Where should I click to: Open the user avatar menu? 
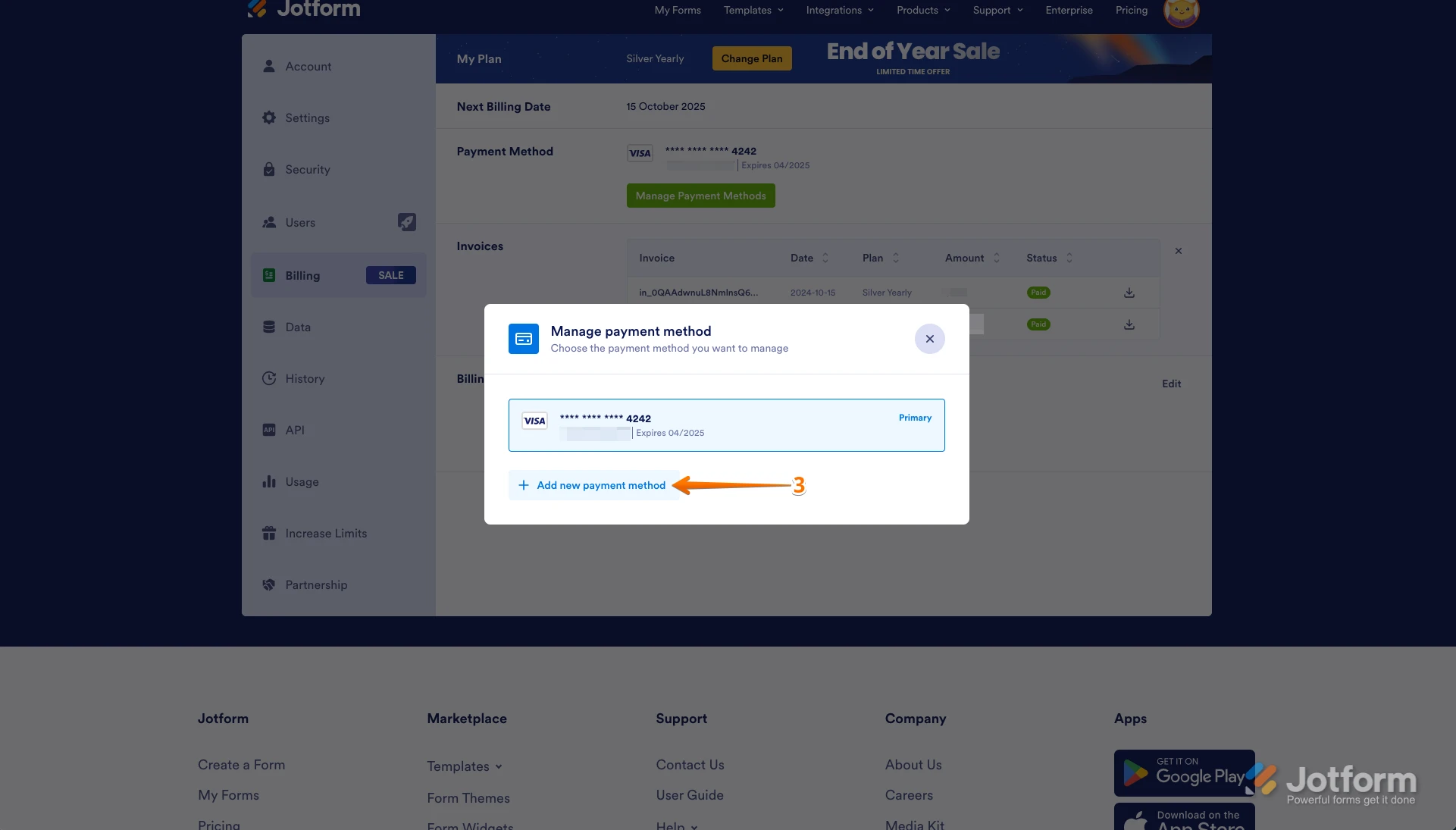(x=1180, y=11)
